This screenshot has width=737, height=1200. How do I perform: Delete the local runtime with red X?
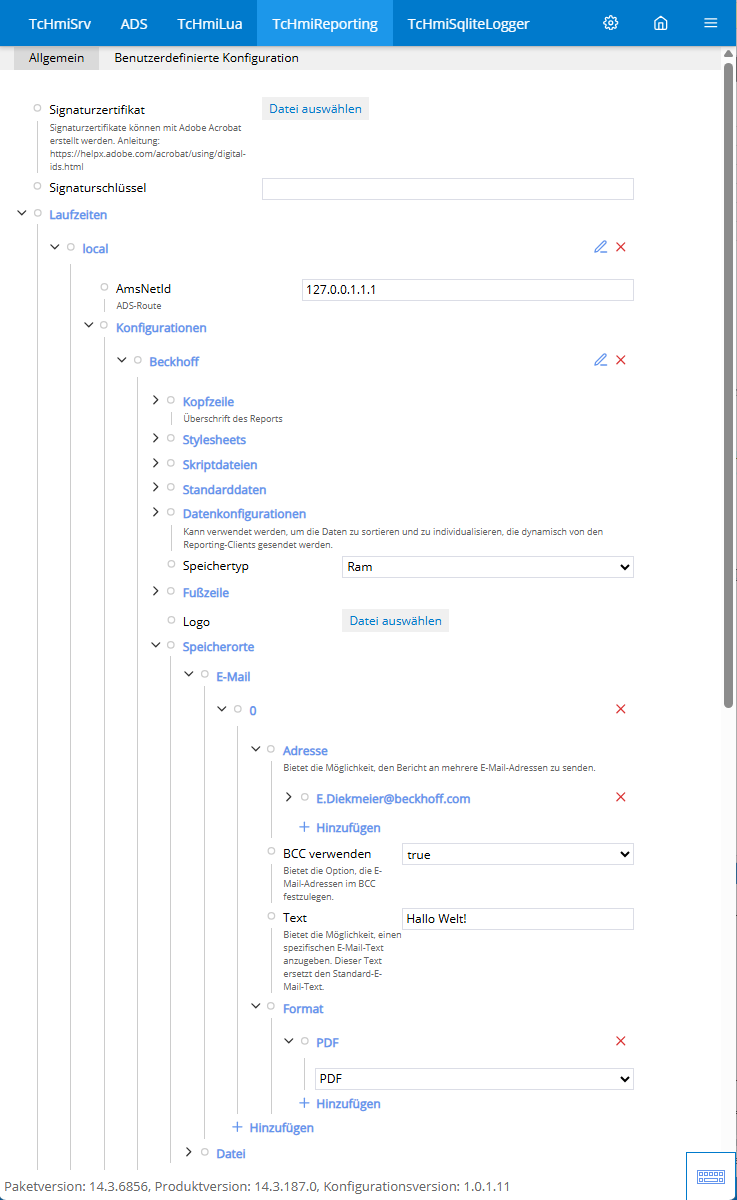click(x=621, y=247)
